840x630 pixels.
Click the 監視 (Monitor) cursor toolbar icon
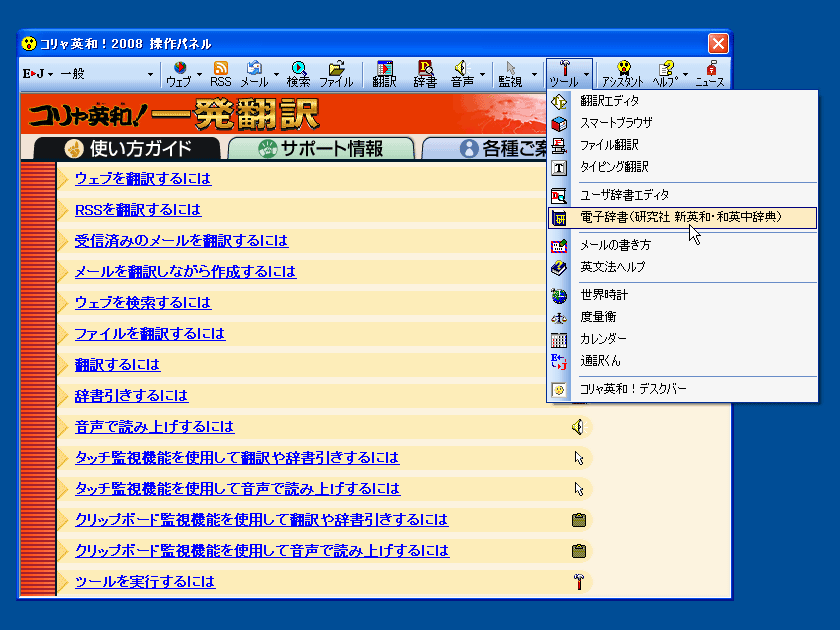pyautogui.click(x=510, y=74)
